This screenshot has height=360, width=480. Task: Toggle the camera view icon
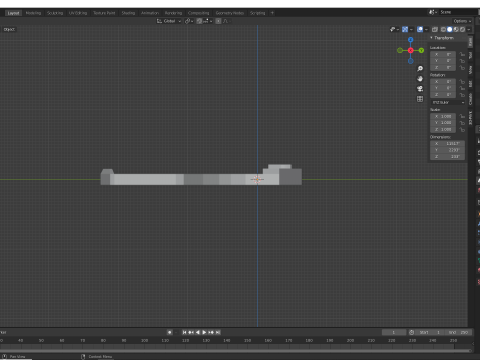420,89
